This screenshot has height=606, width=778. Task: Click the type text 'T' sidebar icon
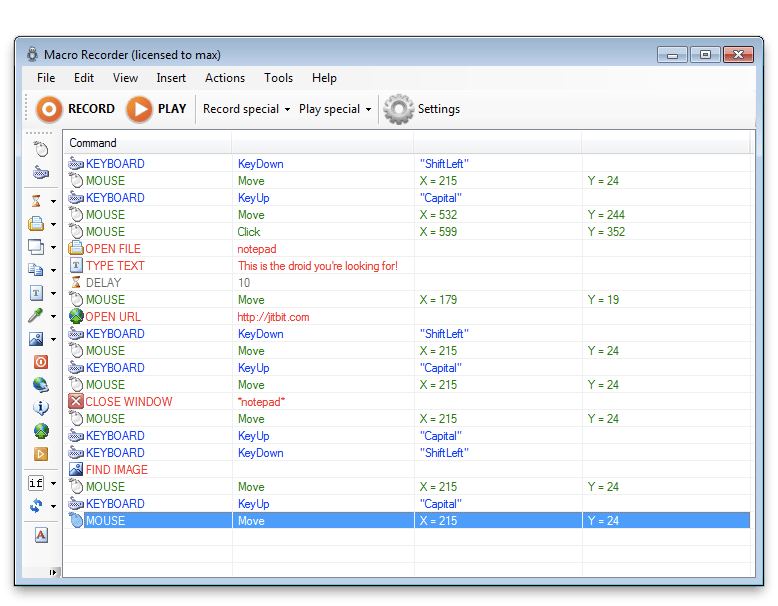(37, 293)
